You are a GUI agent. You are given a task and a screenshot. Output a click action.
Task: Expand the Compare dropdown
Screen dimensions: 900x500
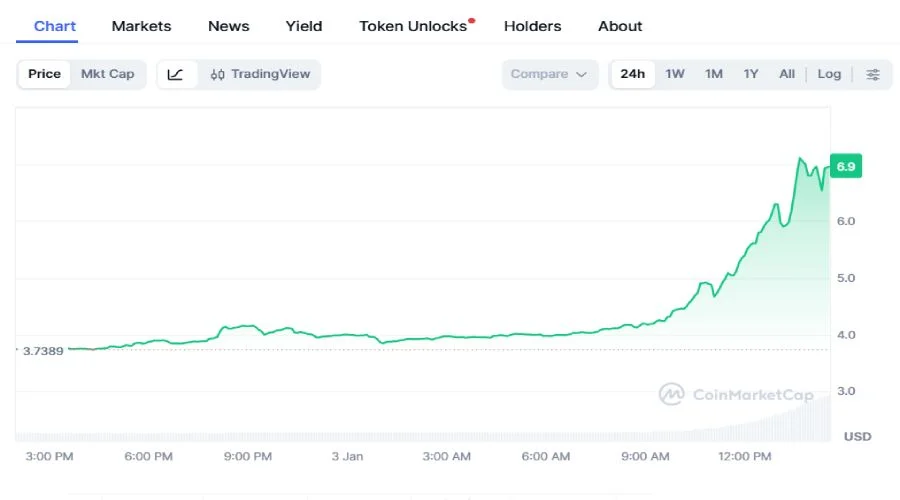[549, 74]
